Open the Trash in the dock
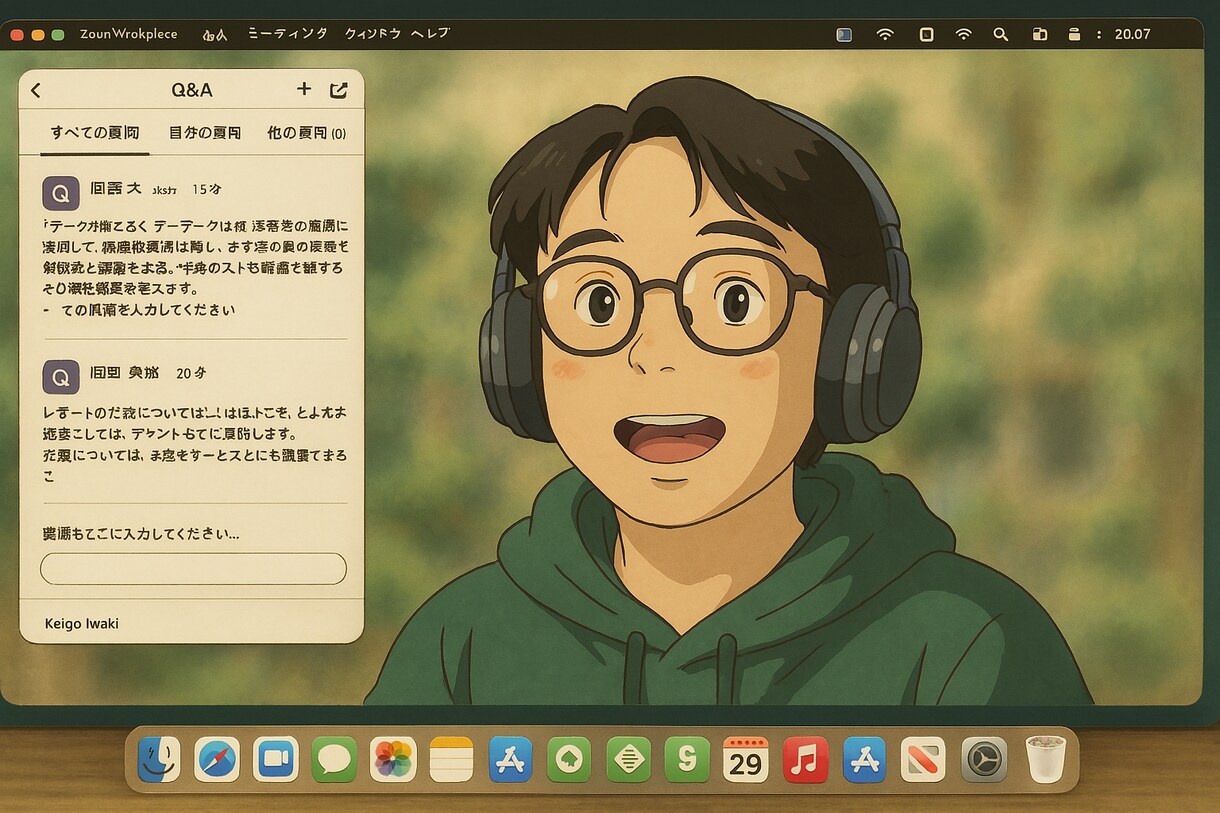This screenshot has height=813, width=1220. pyautogui.click(x=1046, y=759)
